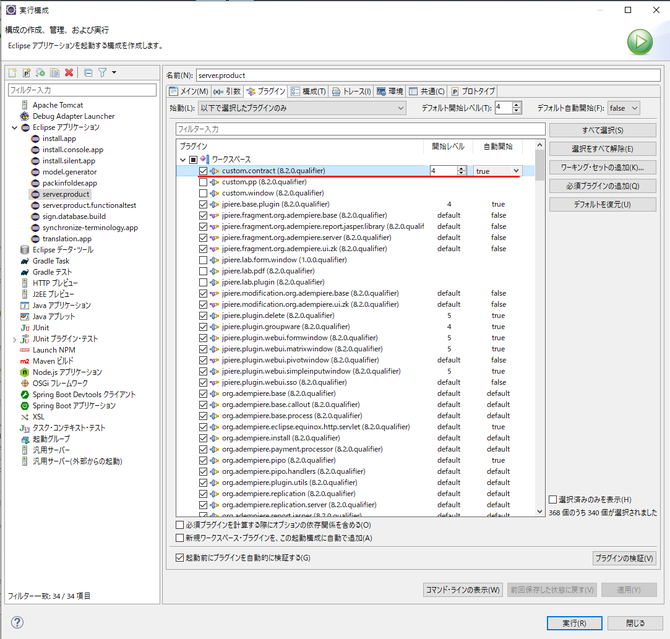670x639 pixels.
Task: Toggle 起動前にプラグインを自動的に検証する checkbox
Action: point(179,557)
